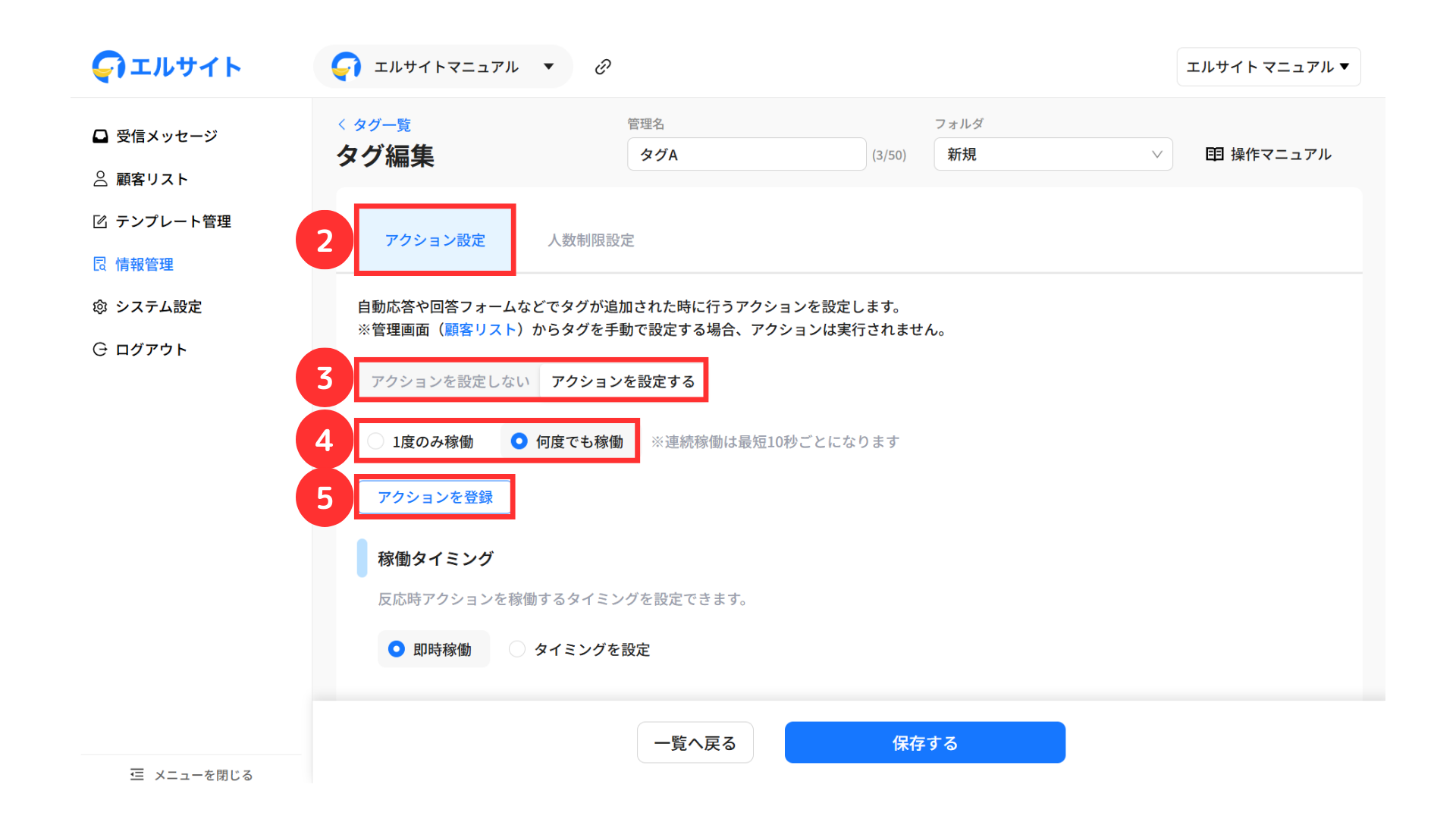
Task: Switch to 人数制限設定 tab
Action: point(591,240)
